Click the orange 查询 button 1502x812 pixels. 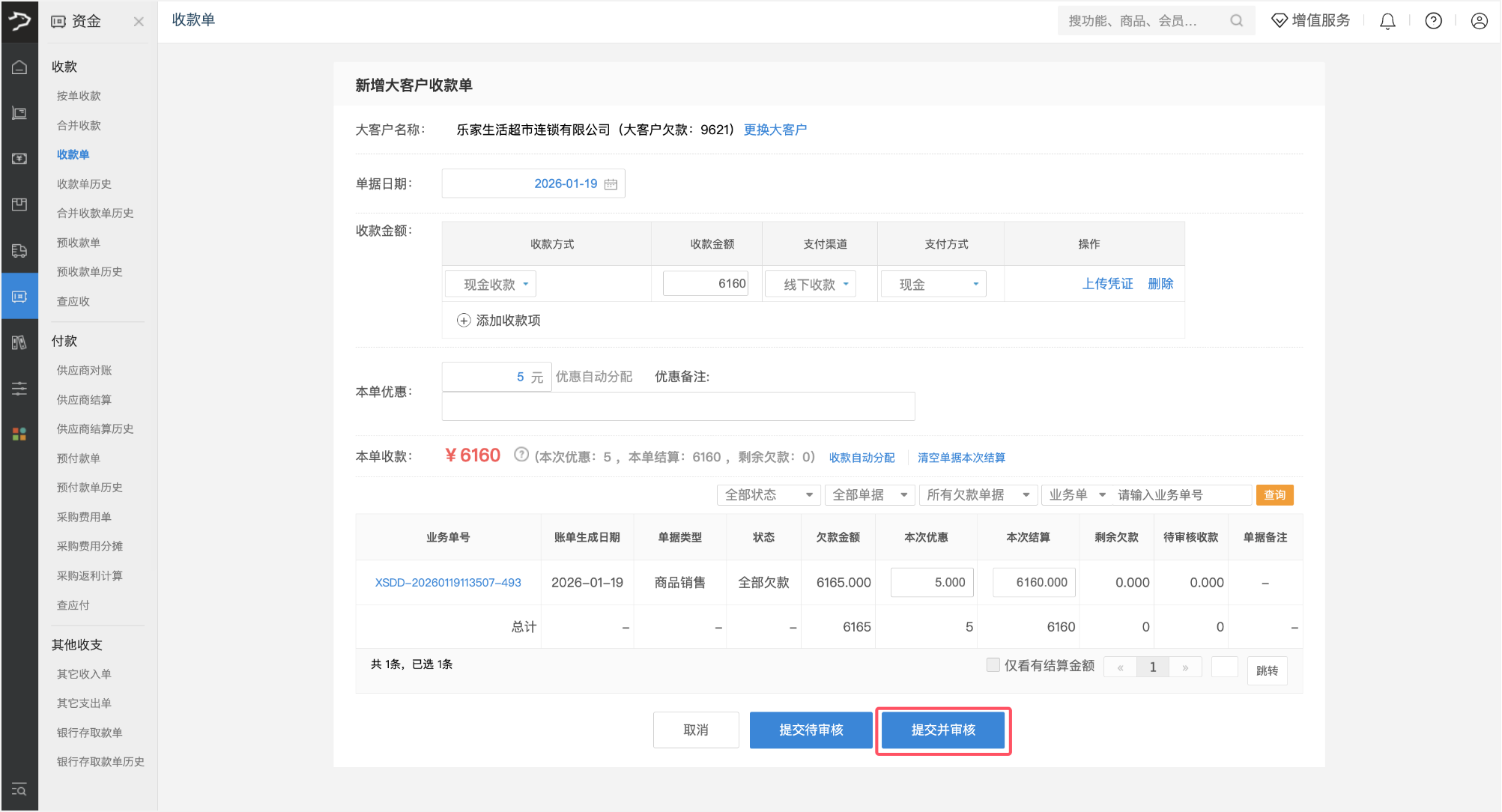[1274, 495]
